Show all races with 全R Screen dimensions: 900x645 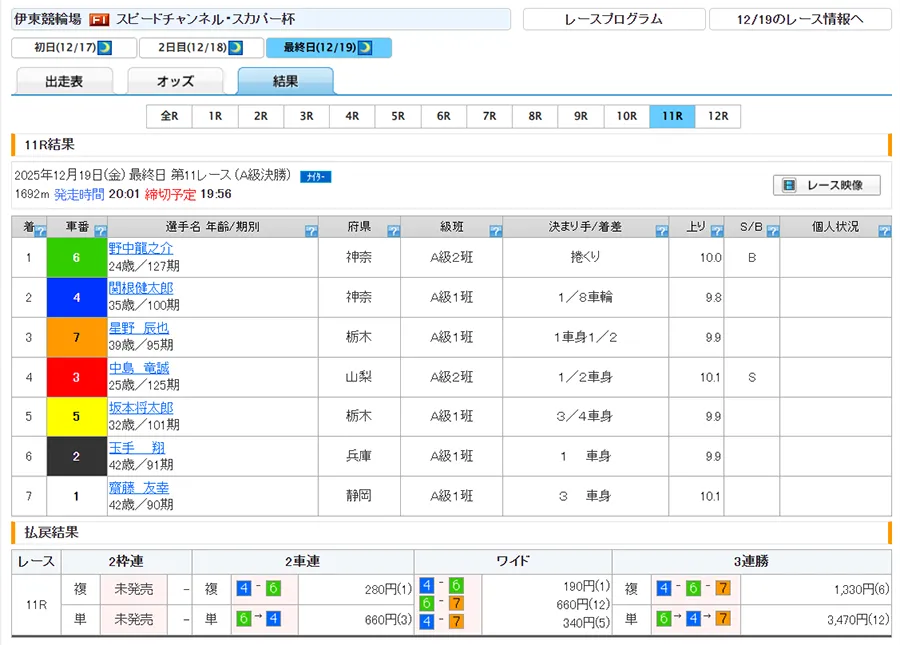[x=169, y=116]
